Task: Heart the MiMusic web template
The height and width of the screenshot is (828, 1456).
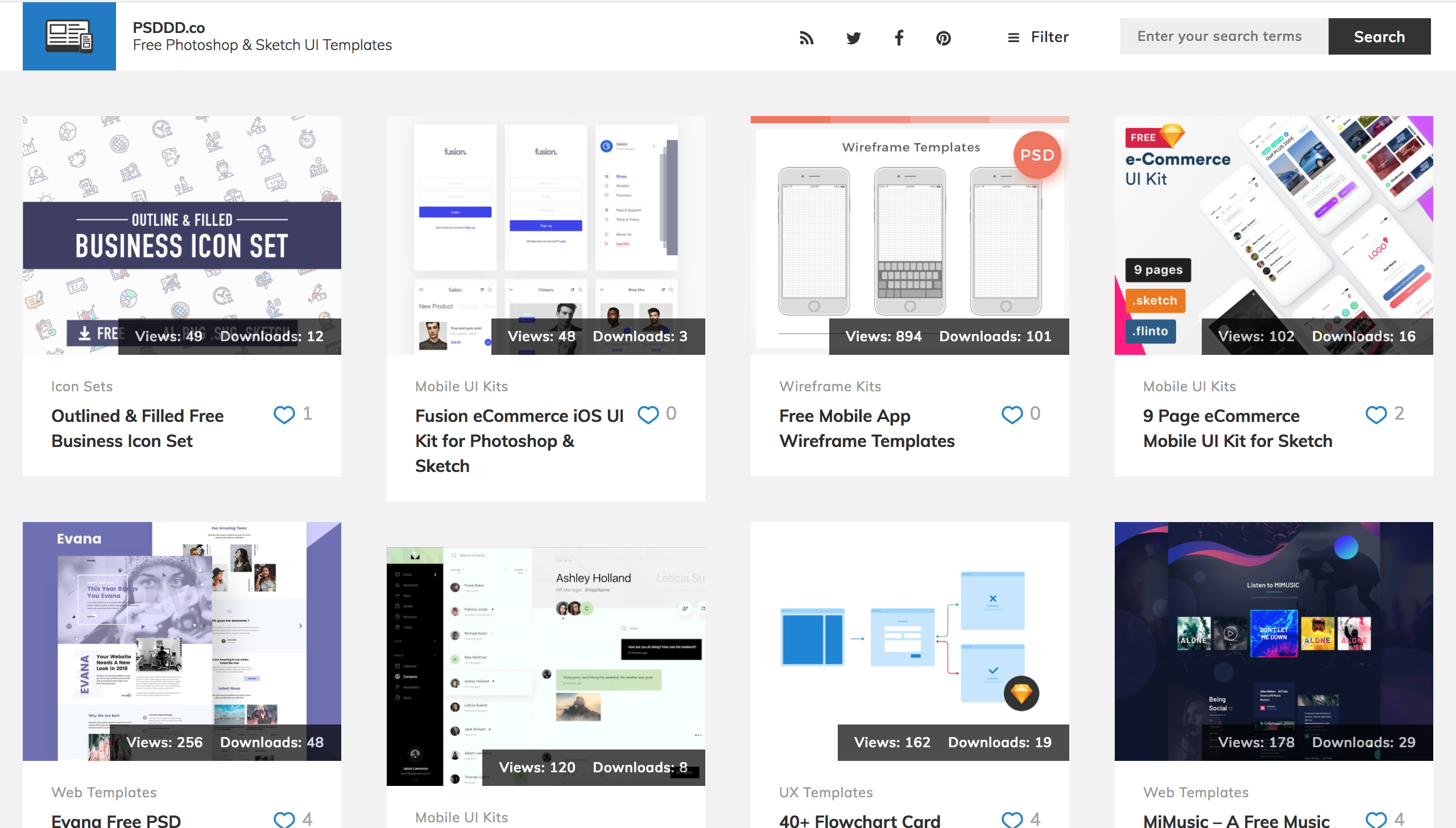Action: 1376,819
